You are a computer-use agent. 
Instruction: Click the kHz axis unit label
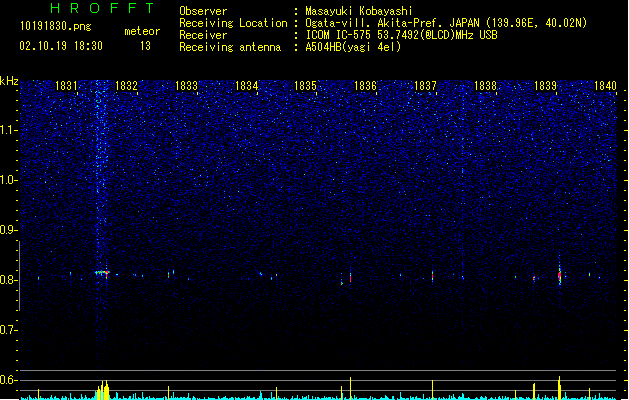pyautogui.click(x=9, y=81)
